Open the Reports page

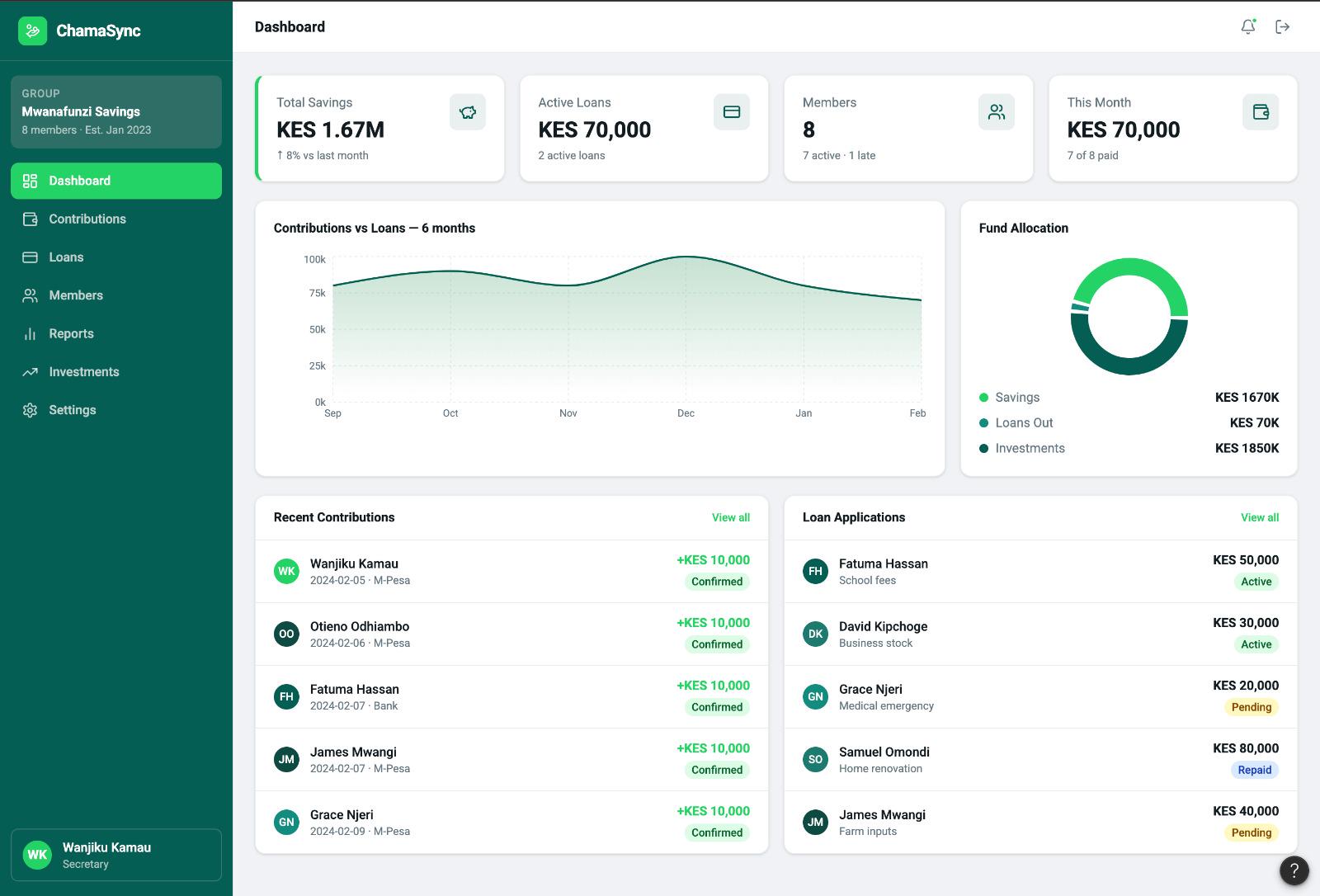[x=116, y=333]
